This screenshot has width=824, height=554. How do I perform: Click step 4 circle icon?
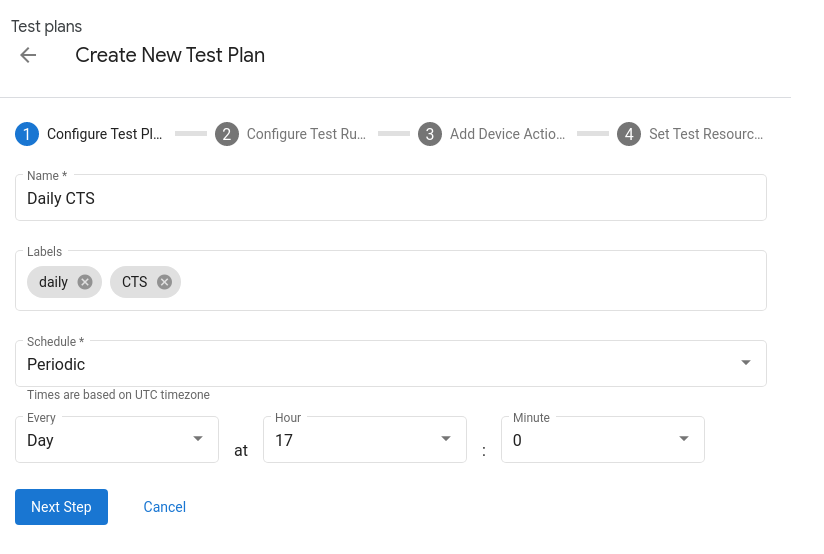629,134
